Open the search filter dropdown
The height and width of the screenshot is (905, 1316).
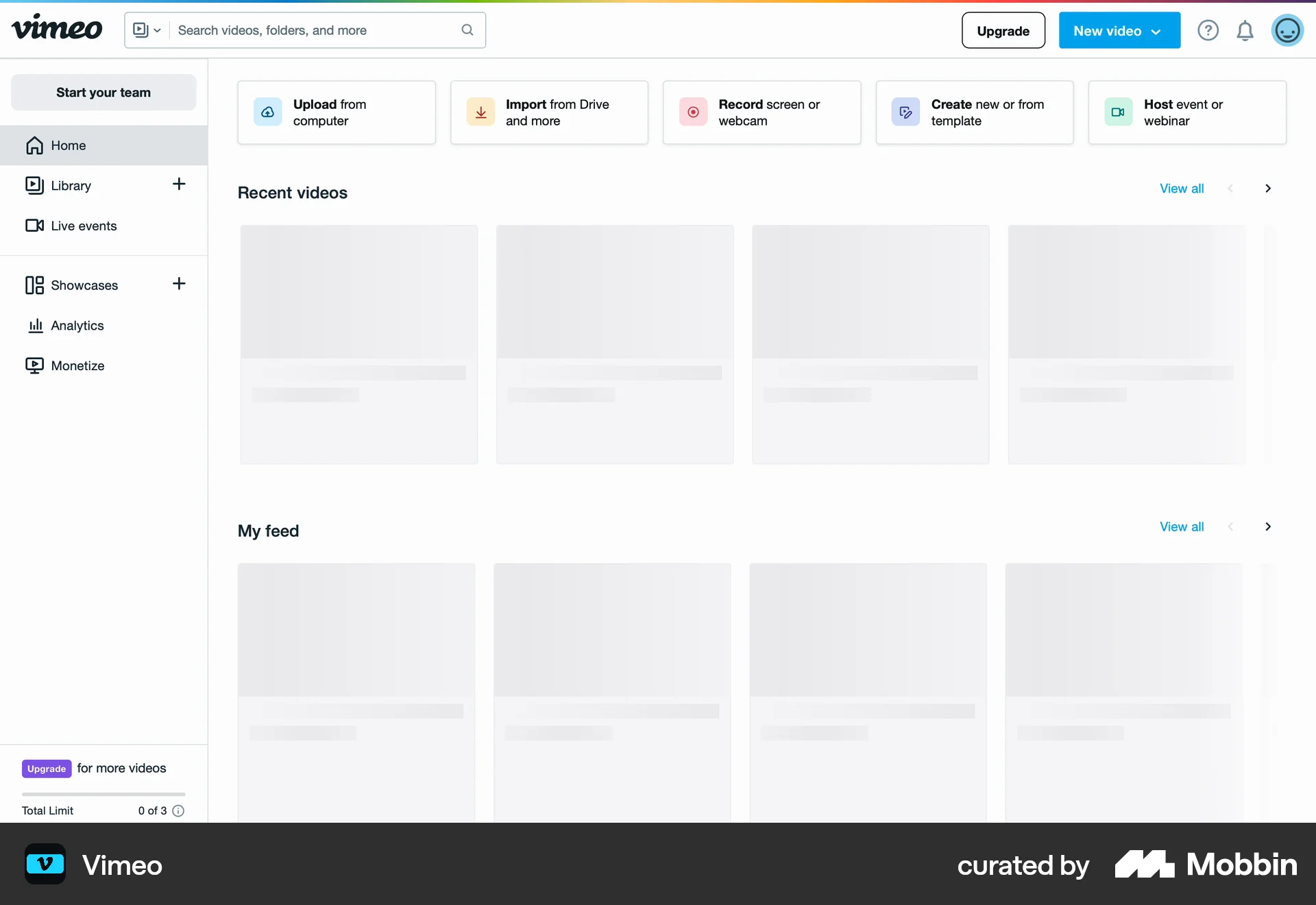145,29
